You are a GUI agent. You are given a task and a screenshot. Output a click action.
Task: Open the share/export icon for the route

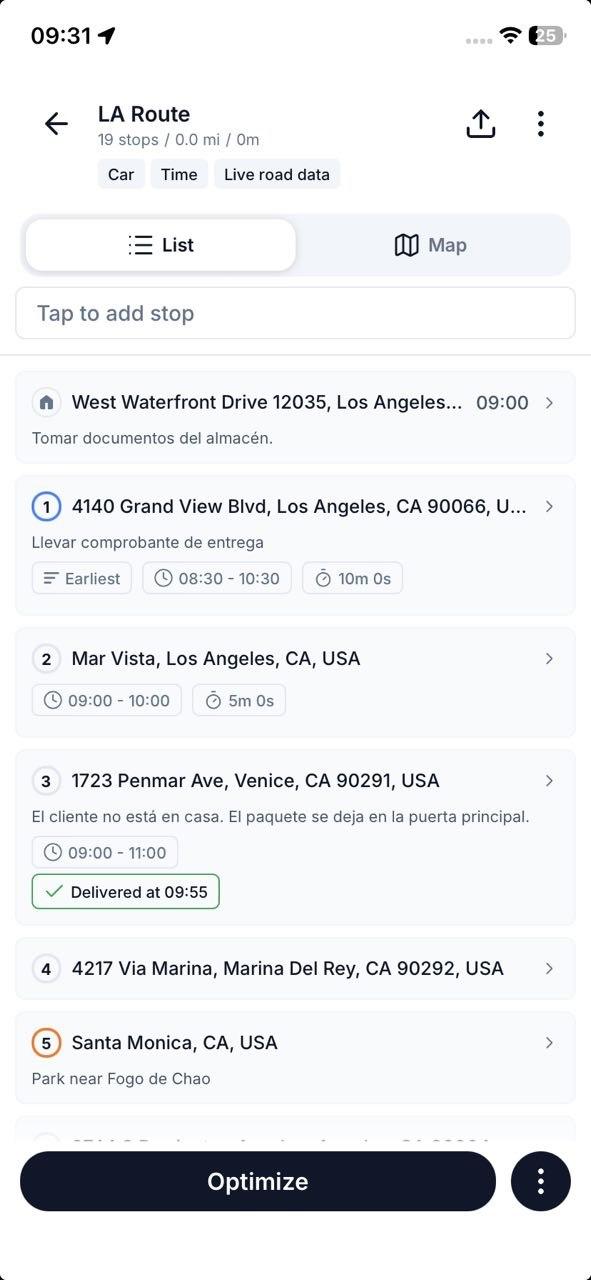[480, 122]
